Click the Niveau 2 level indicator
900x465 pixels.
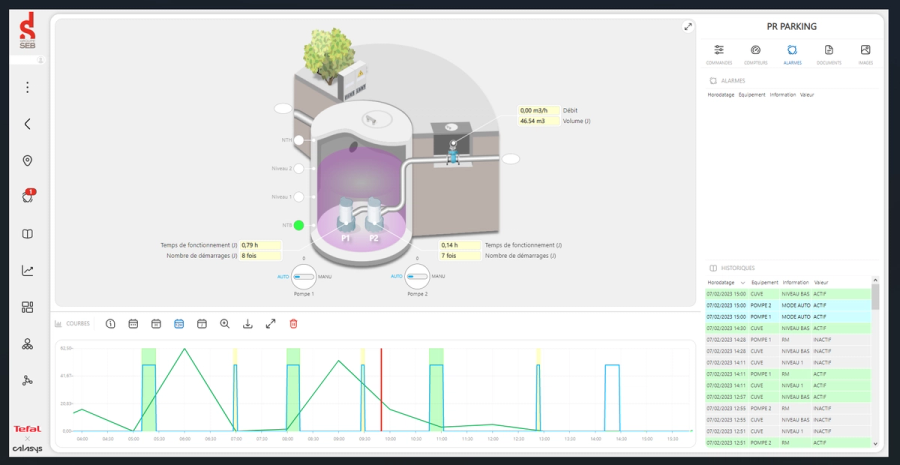pos(299,169)
